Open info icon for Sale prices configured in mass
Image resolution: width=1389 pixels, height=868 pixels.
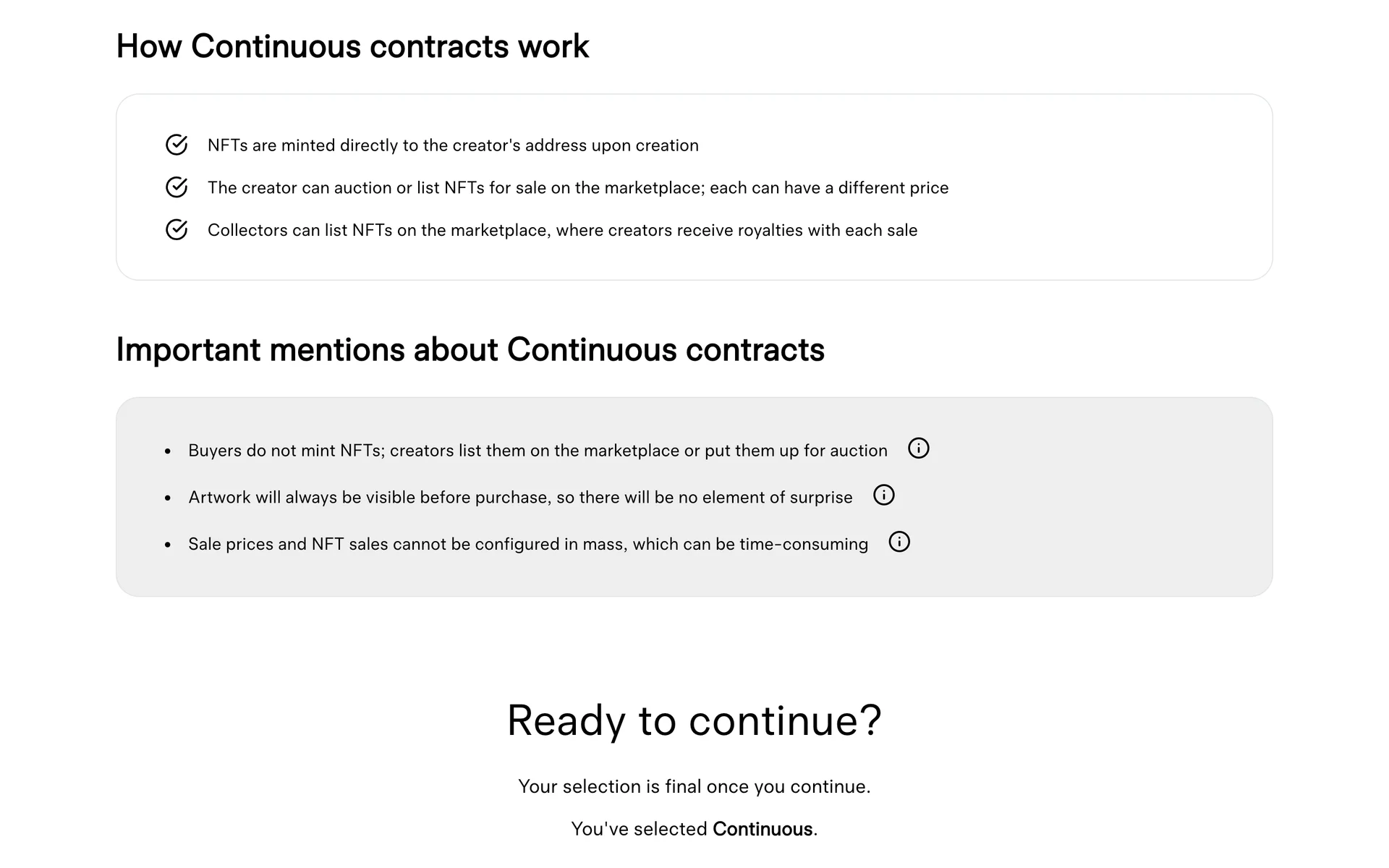click(x=899, y=542)
